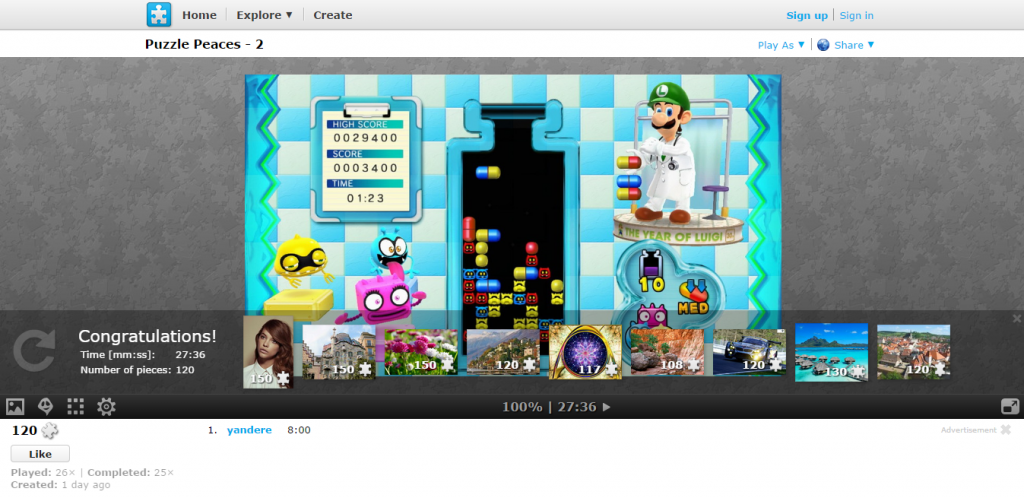
Task: Click the Like button
Action: pos(40,454)
